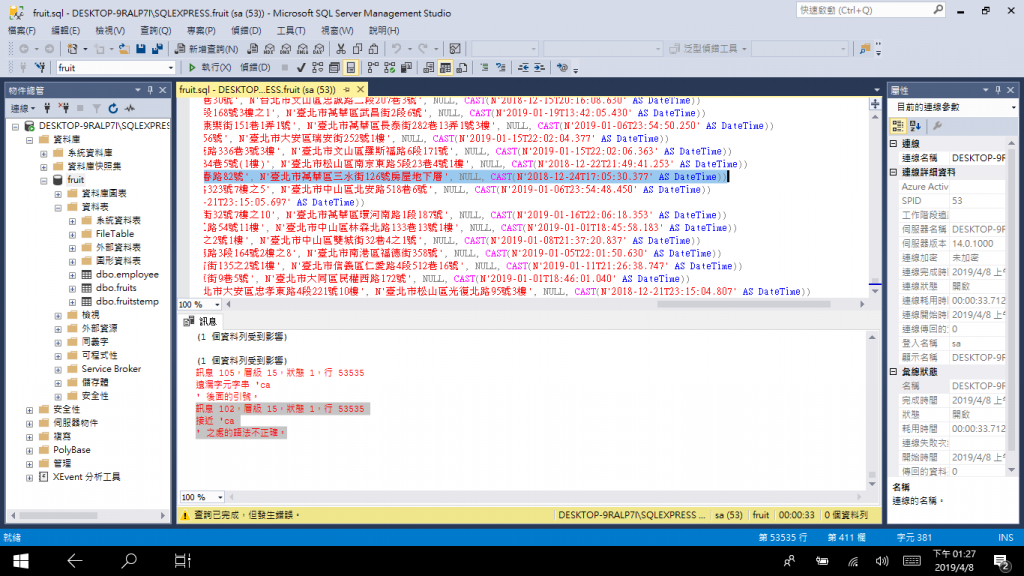Open the 查詢(Q) menu
The image size is (1024, 576).
pos(155,31)
